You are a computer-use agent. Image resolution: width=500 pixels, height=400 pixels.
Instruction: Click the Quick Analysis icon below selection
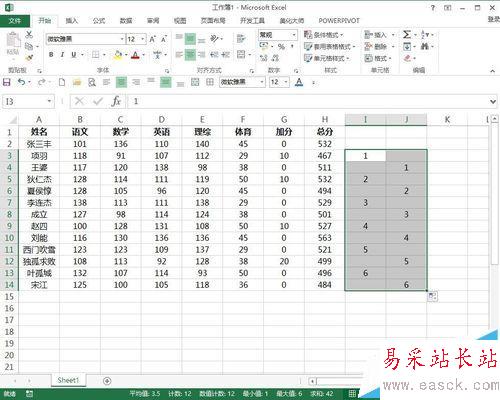pos(432,296)
